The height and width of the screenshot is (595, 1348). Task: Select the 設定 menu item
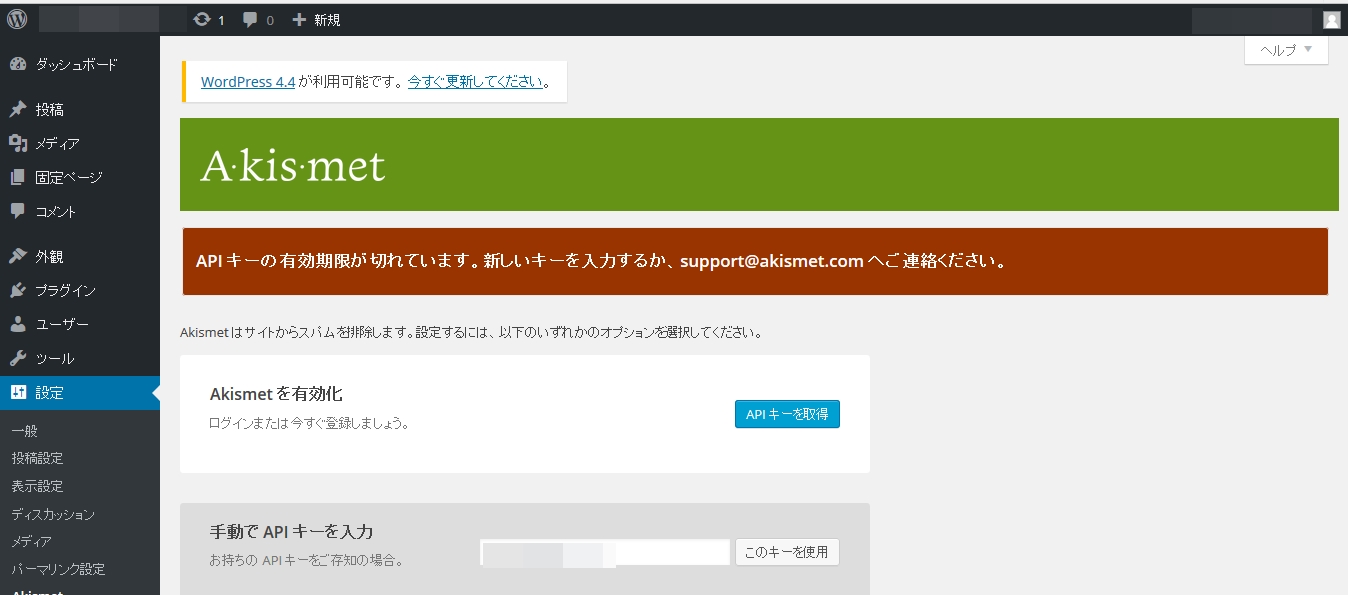[x=80, y=393]
